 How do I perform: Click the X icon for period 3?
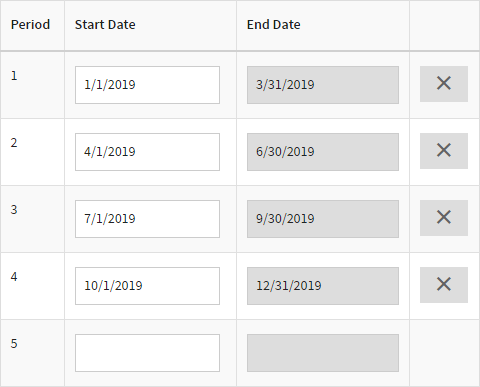tap(444, 218)
